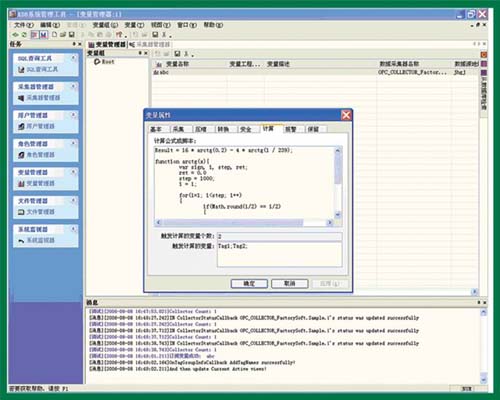Switch to 报警 tab in properties dialog

coord(291,129)
